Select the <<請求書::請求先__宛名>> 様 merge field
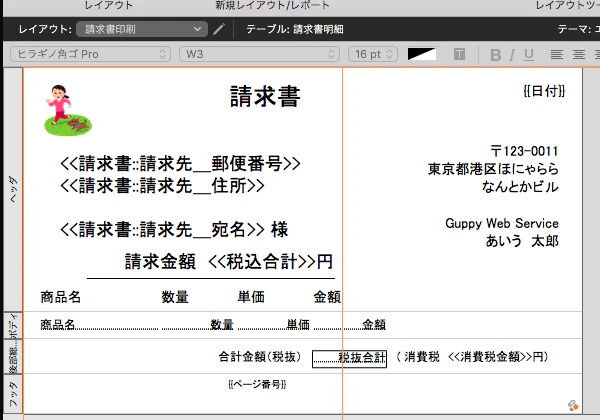The width and height of the screenshot is (600, 420). point(174,230)
